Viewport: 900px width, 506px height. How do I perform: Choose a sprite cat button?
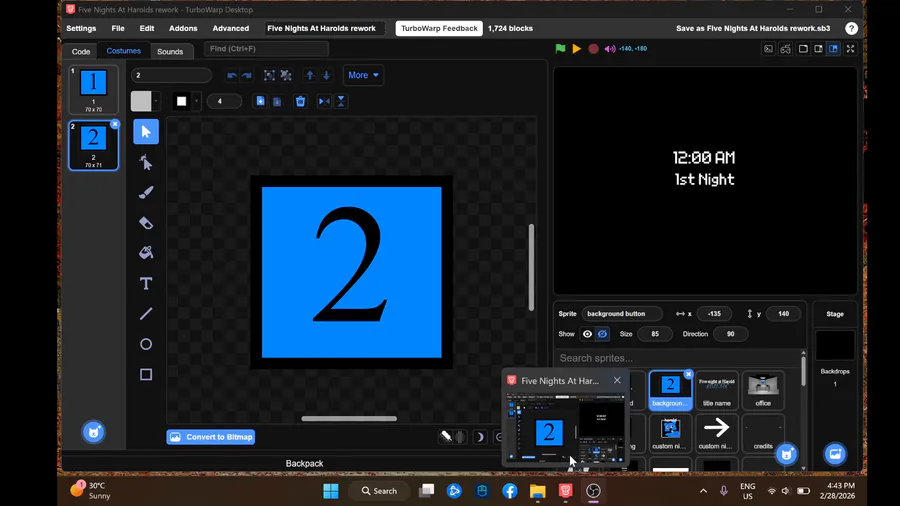(786, 454)
